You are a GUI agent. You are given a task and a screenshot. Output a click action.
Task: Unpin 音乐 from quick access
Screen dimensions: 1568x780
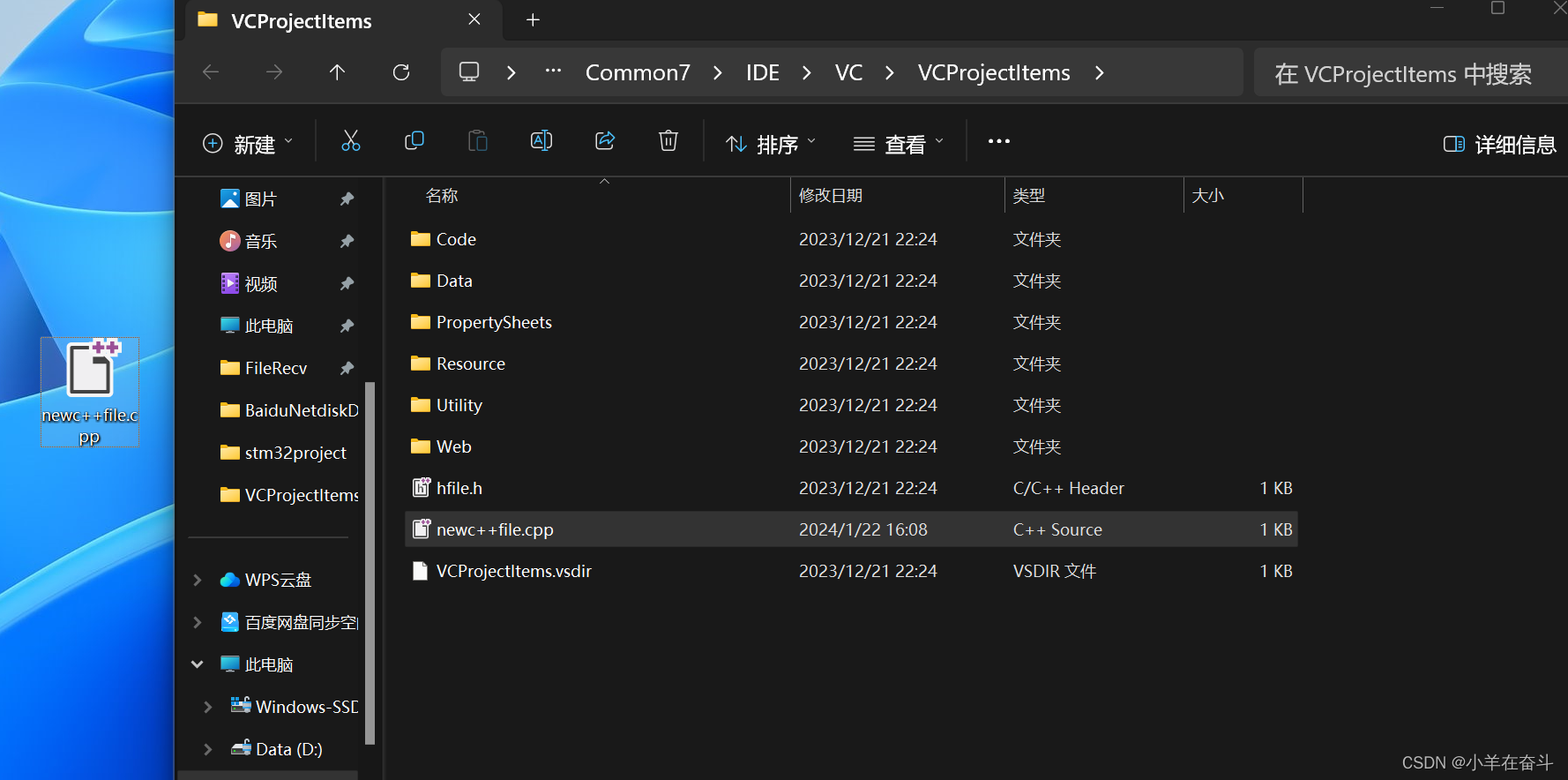click(x=347, y=242)
